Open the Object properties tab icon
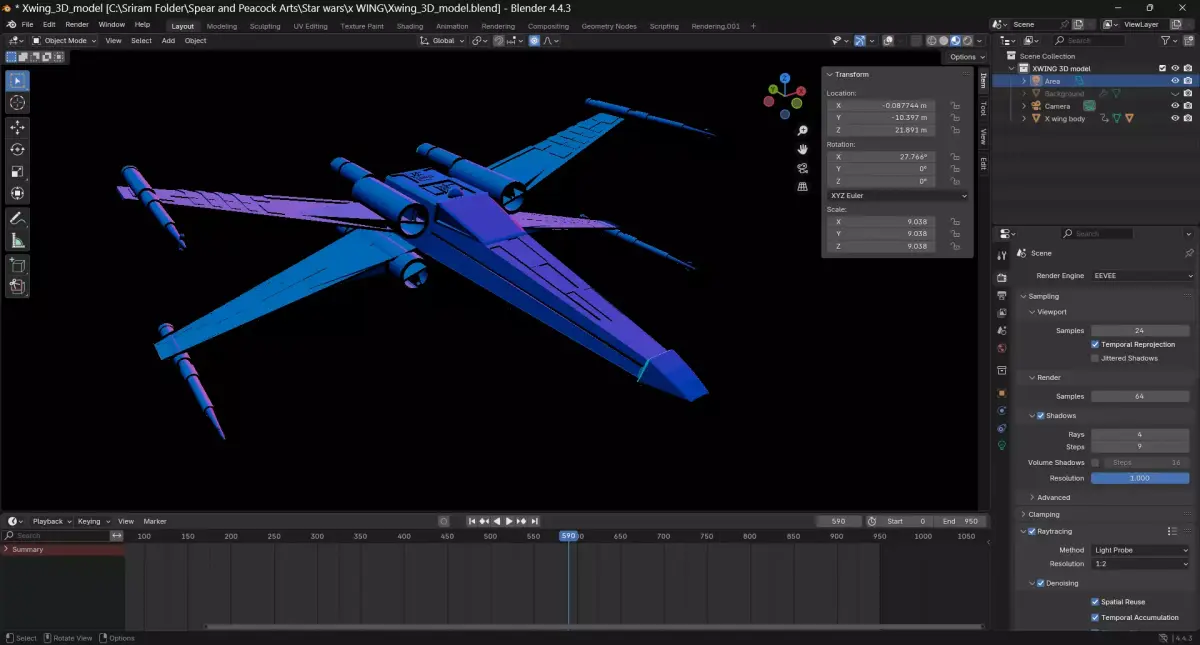Screen dimensions: 1200x645 [1001, 393]
